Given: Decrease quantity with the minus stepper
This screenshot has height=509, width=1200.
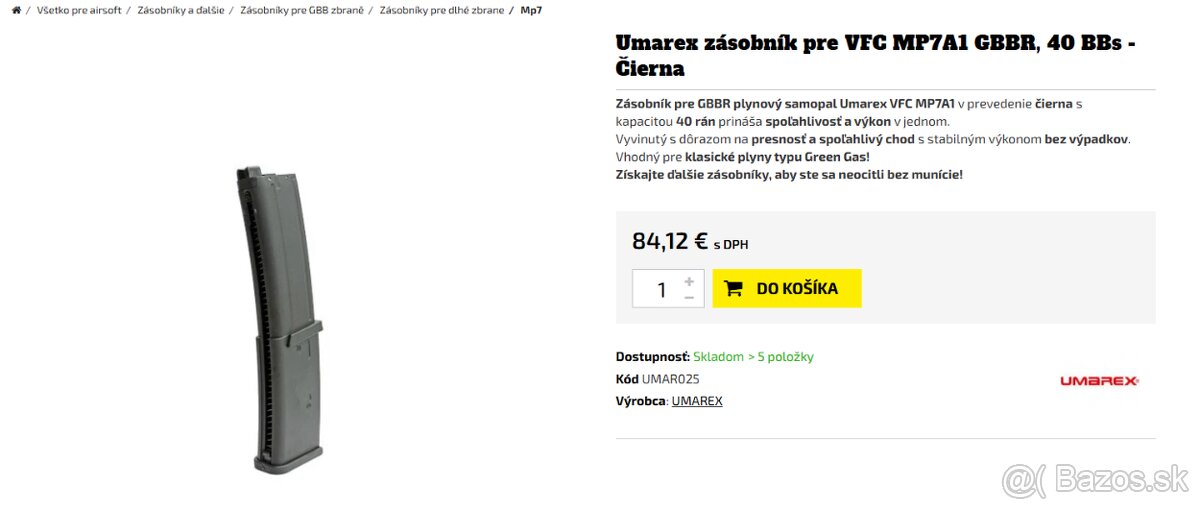Looking at the screenshot, I should click(x=689, y=297).
